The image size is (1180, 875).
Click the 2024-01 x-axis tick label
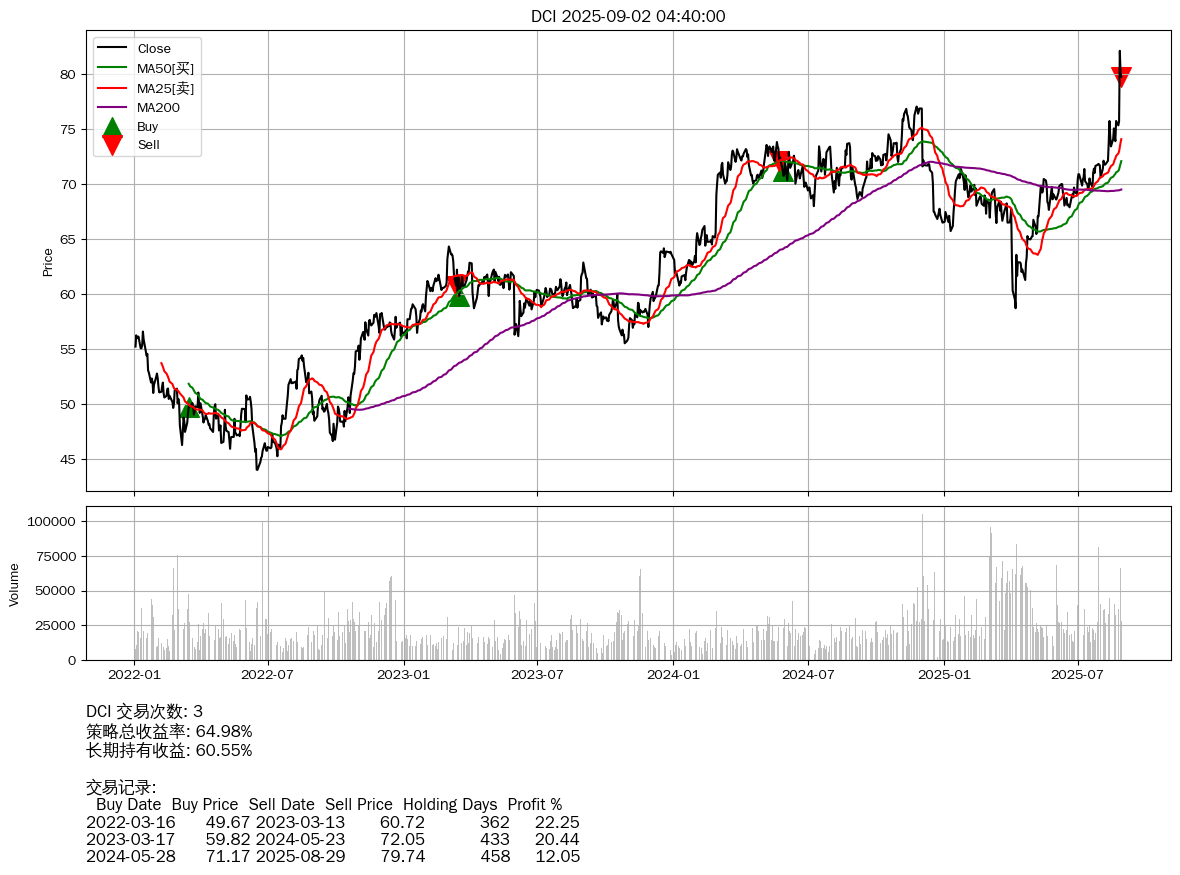point(673,676)
